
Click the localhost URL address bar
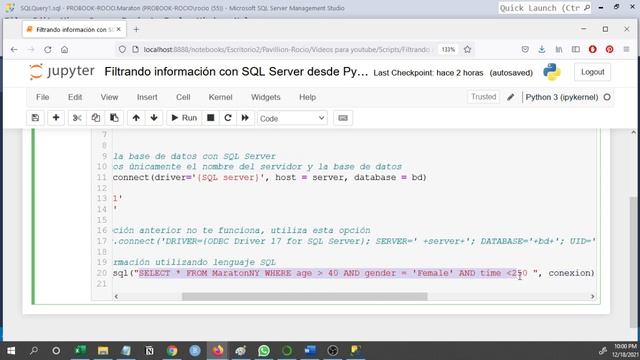click(287, 49)
